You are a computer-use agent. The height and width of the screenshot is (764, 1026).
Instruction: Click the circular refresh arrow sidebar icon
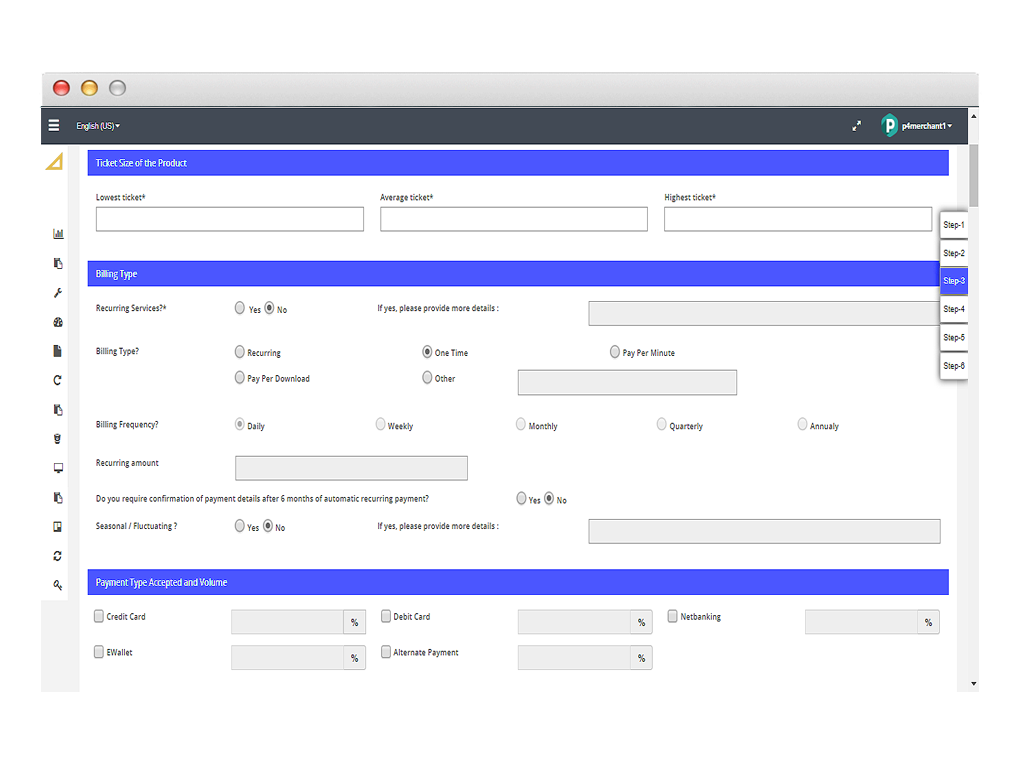[58, 380]
